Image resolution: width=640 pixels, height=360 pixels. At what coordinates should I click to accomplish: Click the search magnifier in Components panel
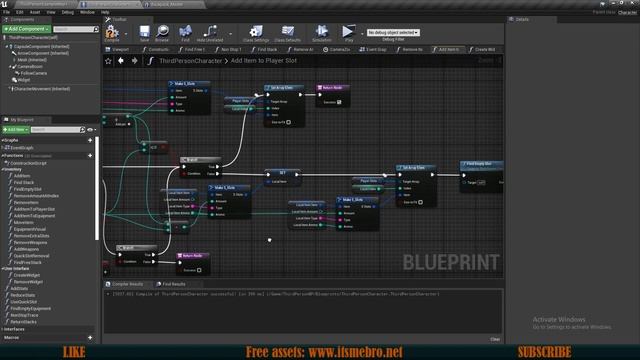(96, 29)
